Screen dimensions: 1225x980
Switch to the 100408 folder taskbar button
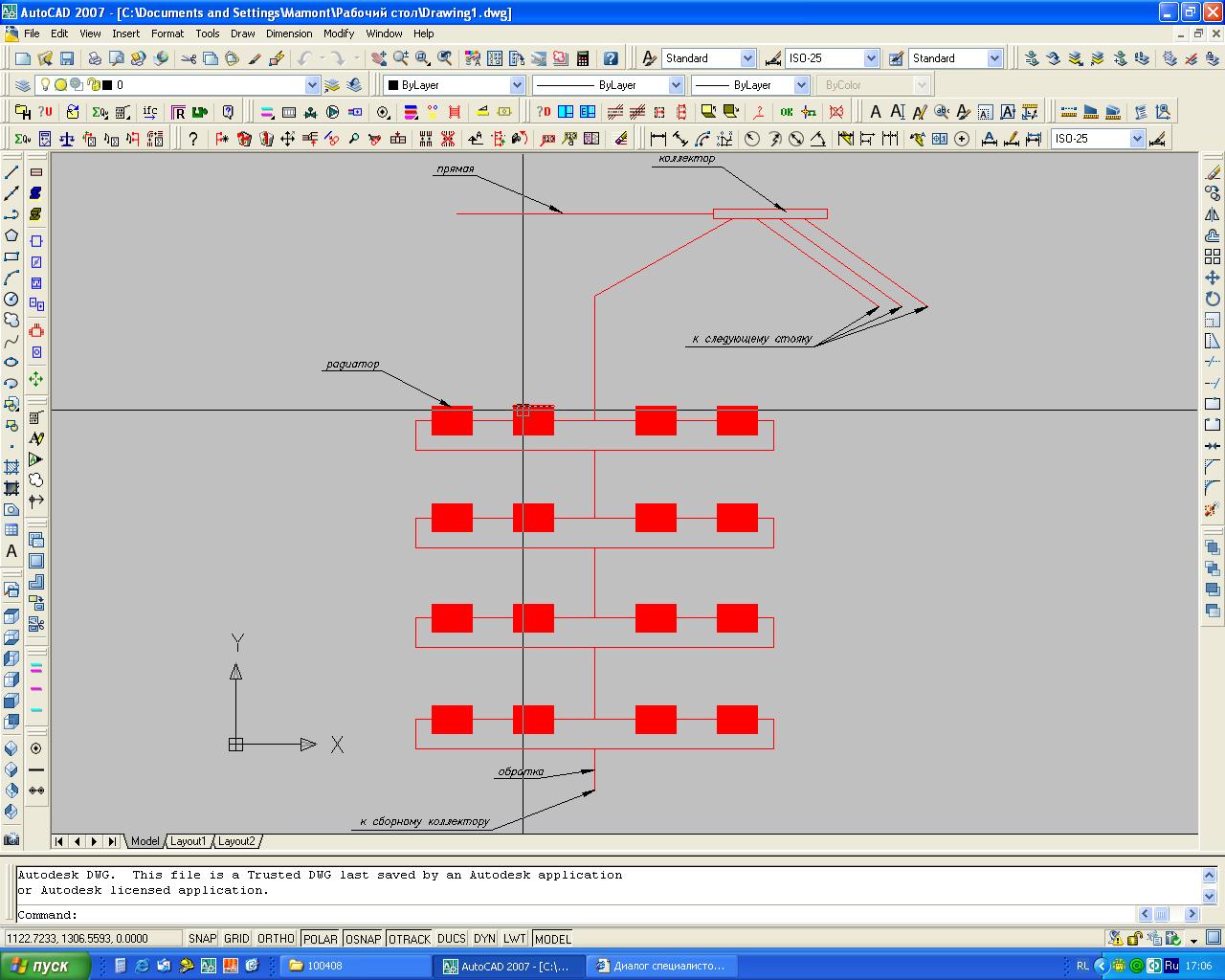coord(354,966)
